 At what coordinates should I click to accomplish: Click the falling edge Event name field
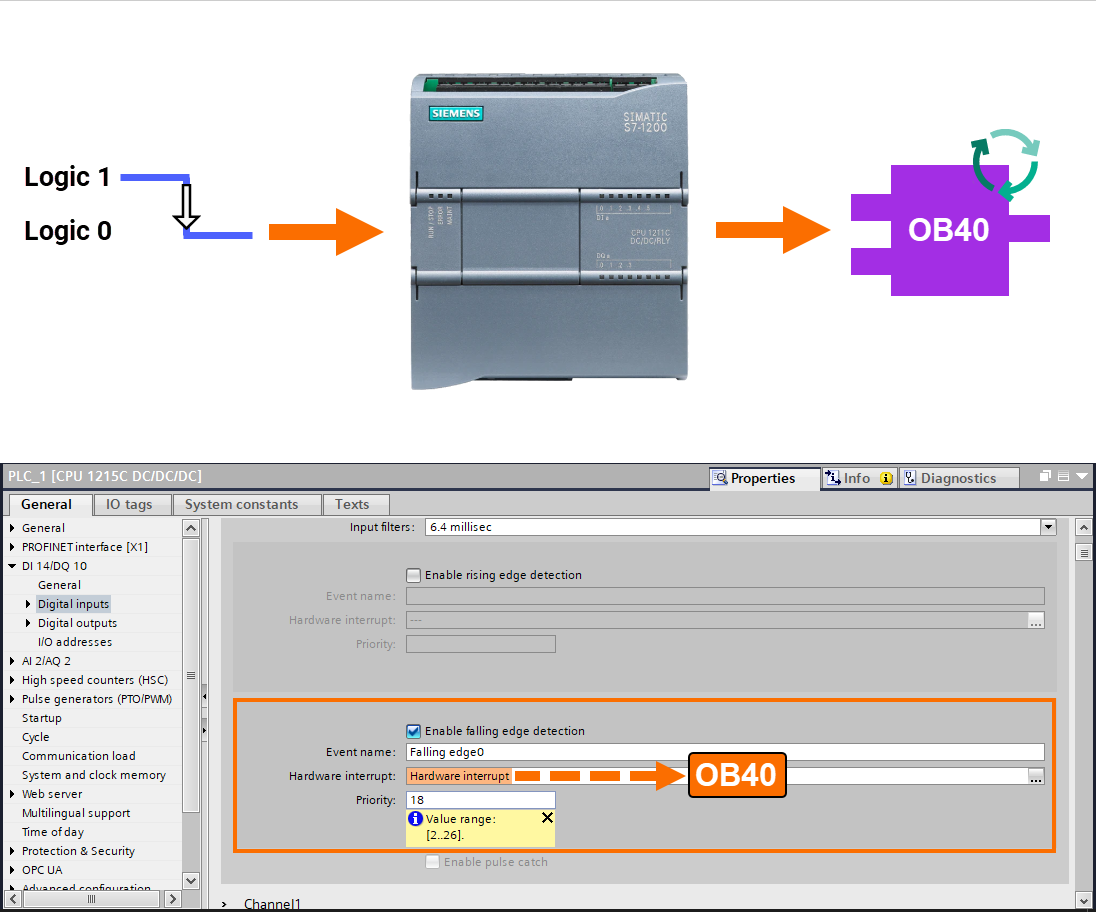[x=725, y=752]
